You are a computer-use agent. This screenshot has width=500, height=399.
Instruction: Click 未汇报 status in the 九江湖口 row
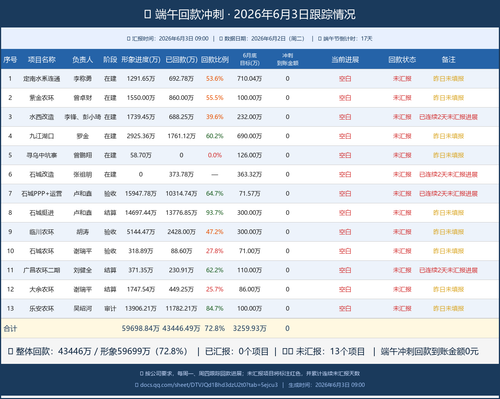(x=402, y=136)
